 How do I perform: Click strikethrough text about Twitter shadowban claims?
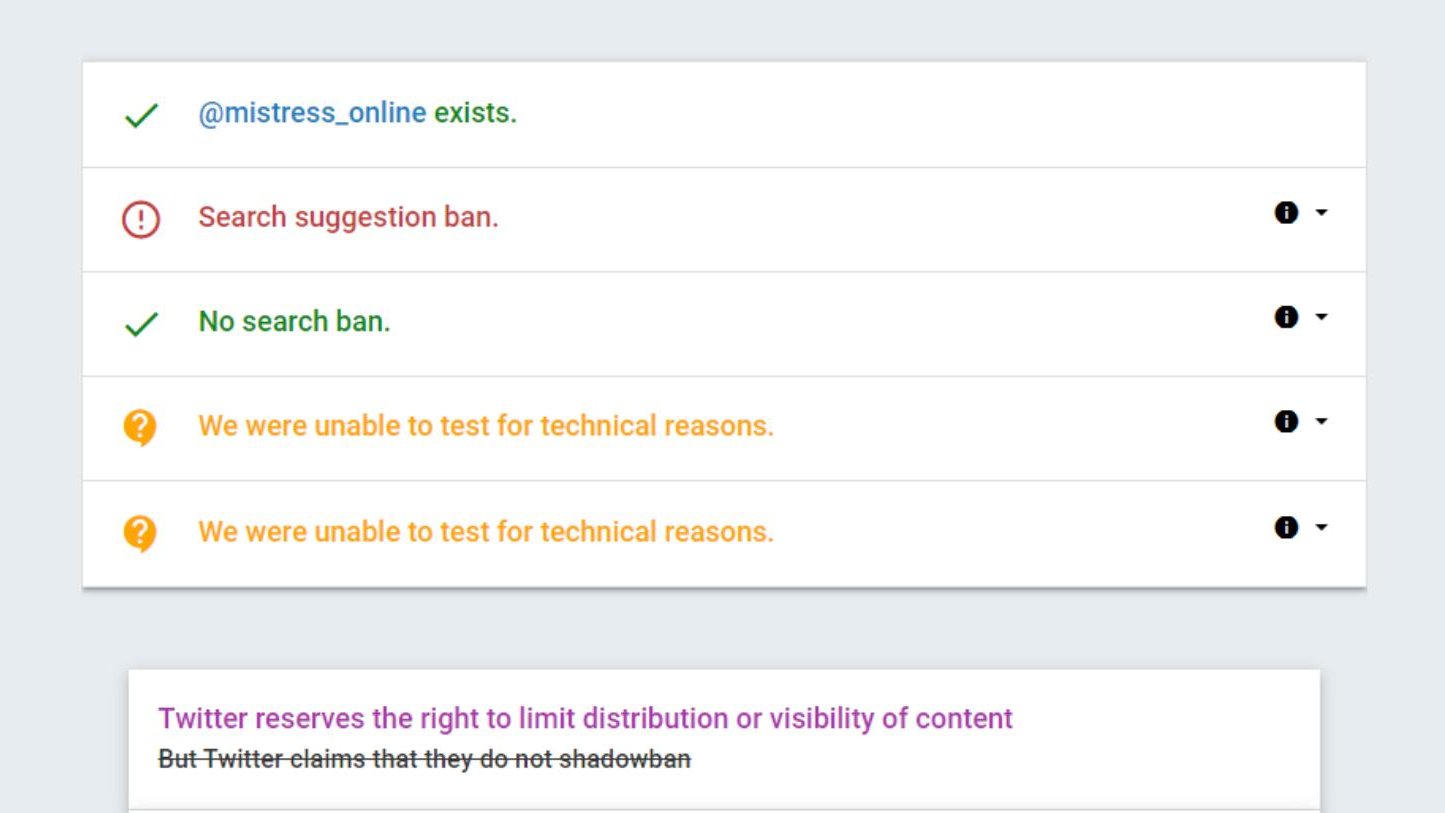pos(424,759)
